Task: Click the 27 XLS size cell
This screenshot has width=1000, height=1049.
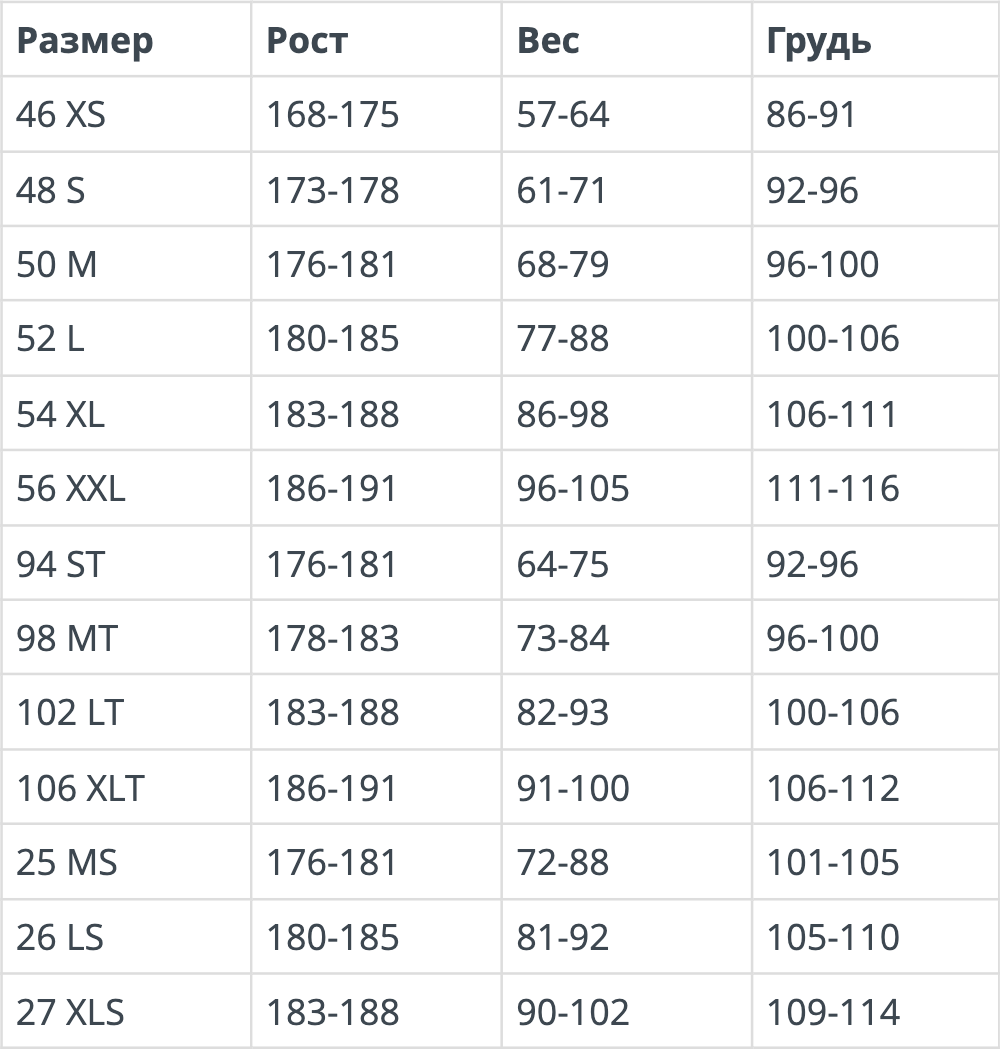Action: click(70, 1012)
